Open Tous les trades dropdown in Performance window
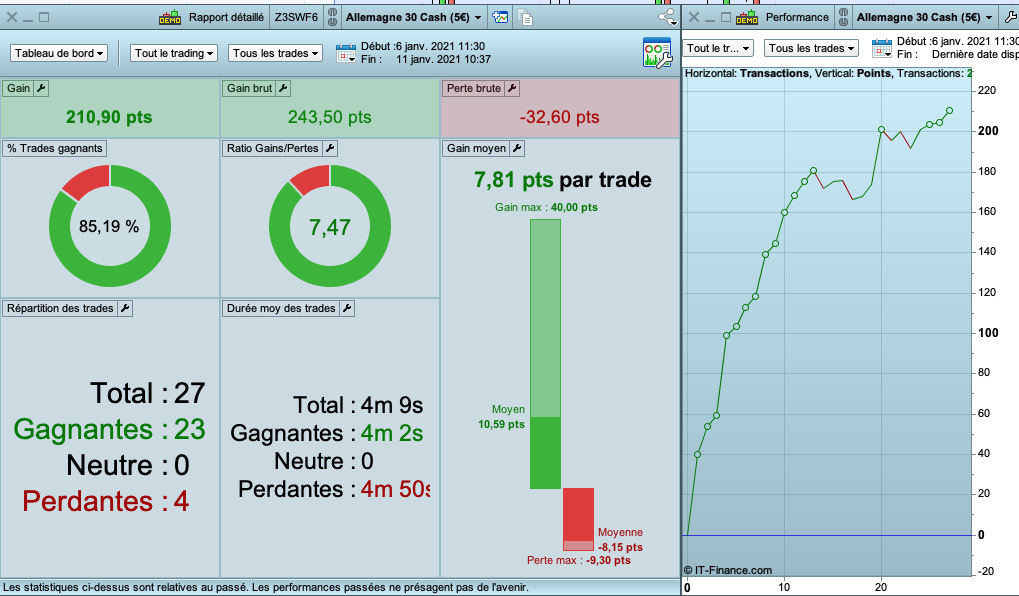 click(x=811, y=48)
